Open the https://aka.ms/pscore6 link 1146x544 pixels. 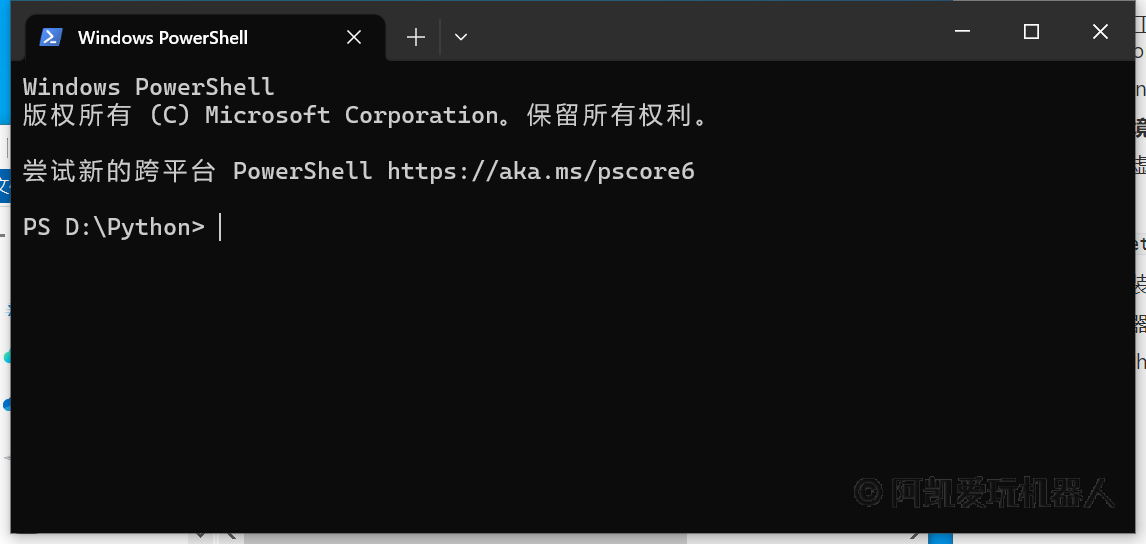[540, 171]
